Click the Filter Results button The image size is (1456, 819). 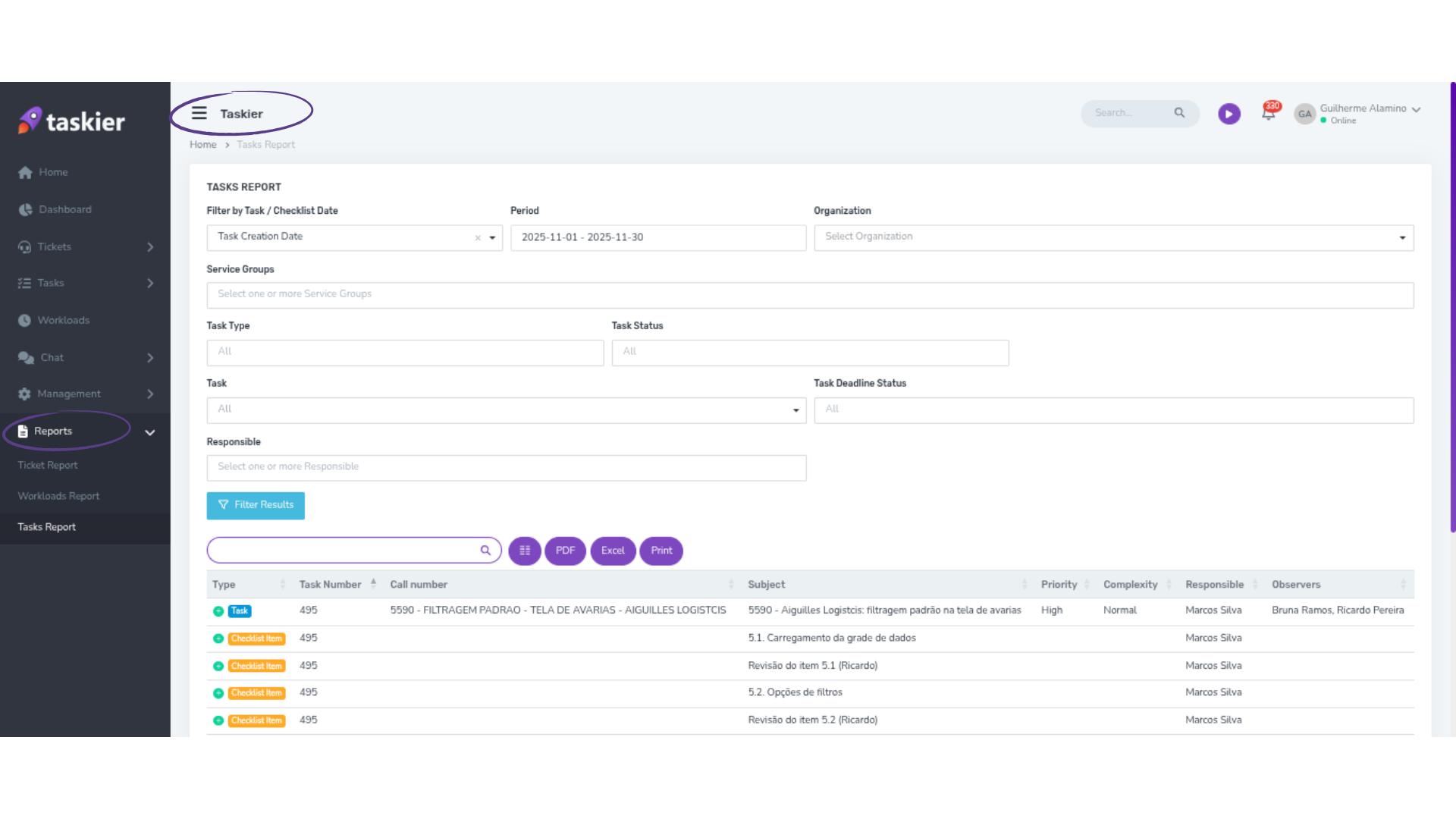pos(256,506)
